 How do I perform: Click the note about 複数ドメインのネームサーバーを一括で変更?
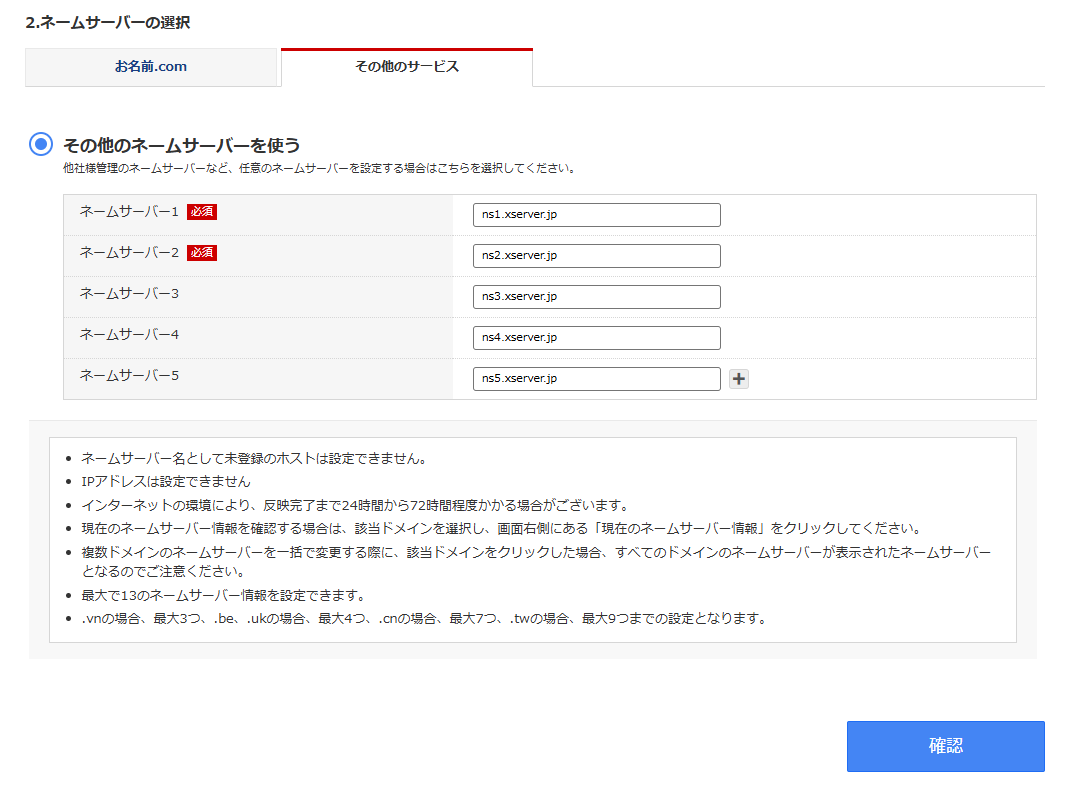pos(536,562)
